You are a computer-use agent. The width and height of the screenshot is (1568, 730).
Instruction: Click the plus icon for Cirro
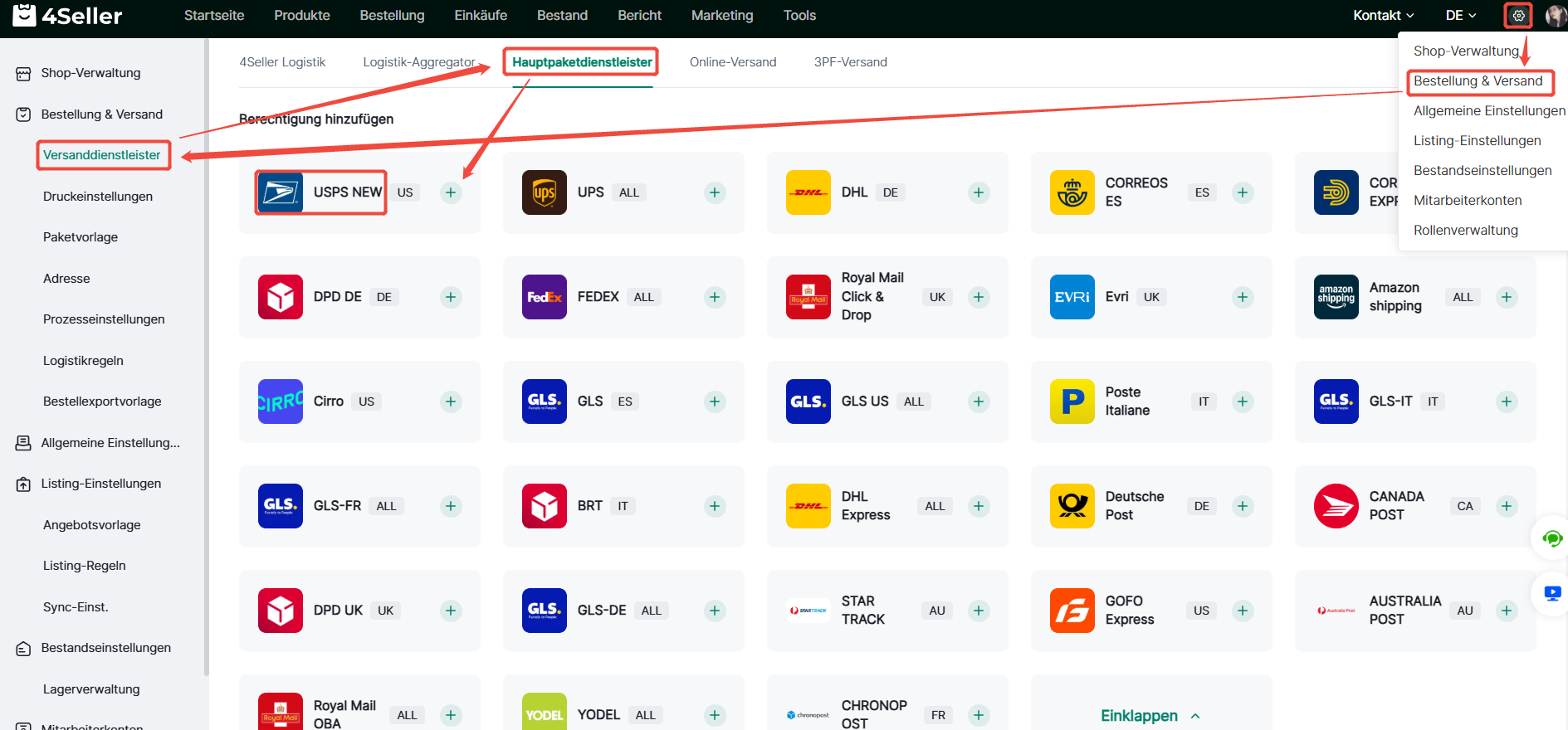click(451, 401)
